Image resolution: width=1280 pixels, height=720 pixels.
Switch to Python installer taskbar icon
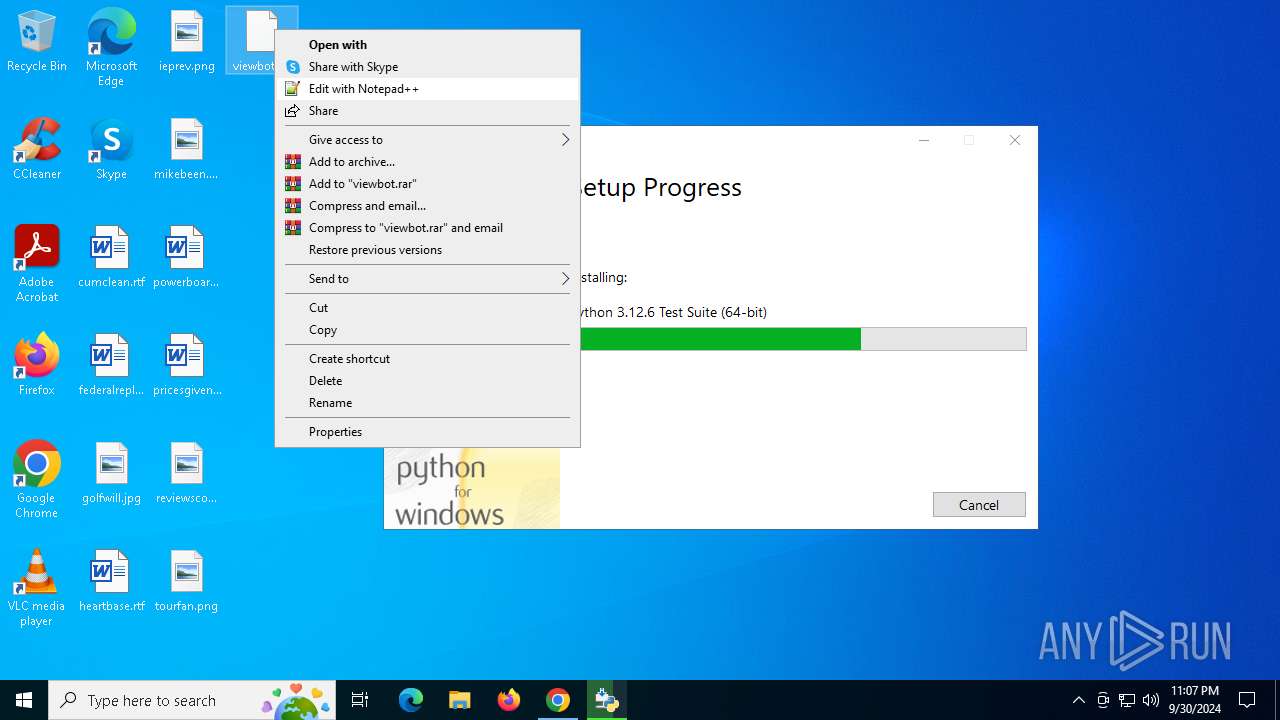point(607,700)
